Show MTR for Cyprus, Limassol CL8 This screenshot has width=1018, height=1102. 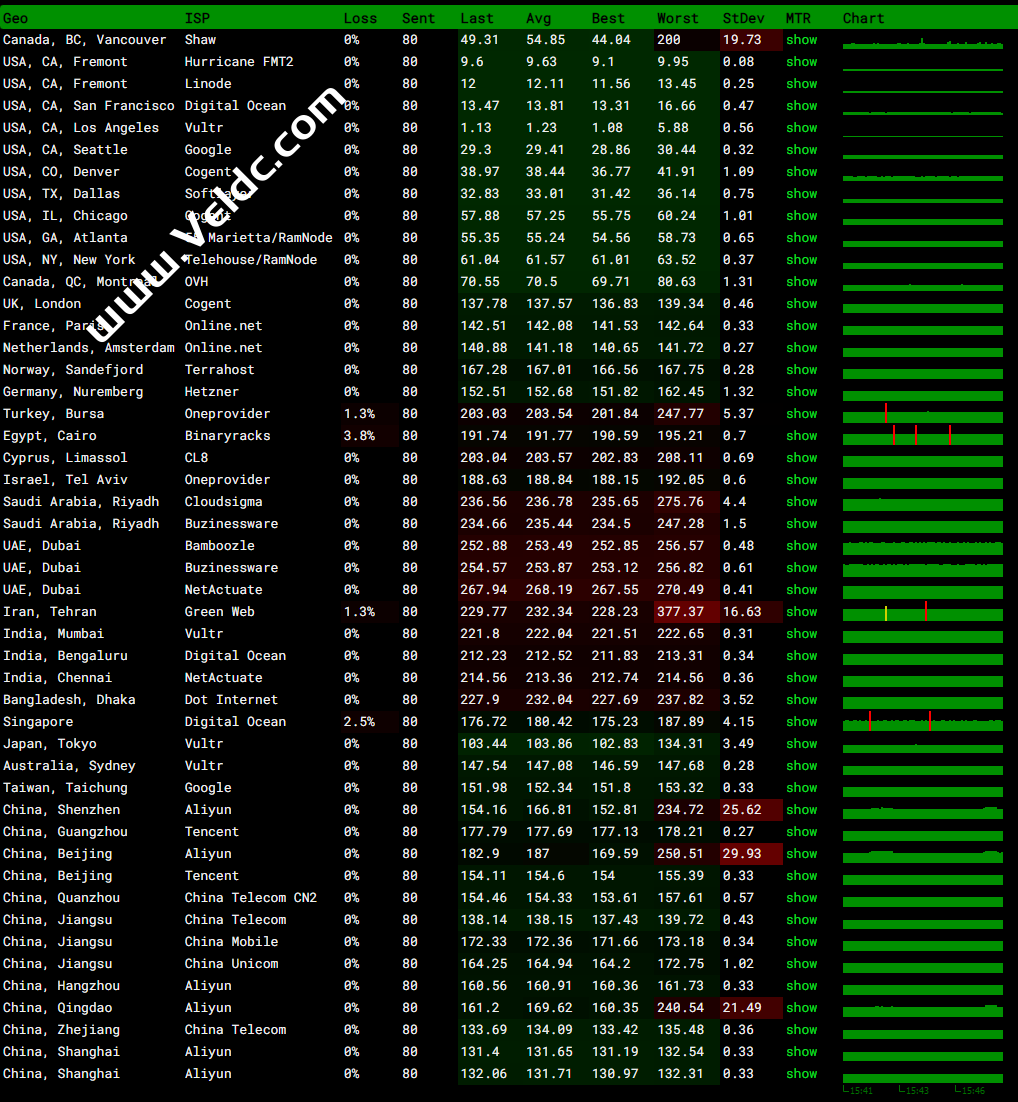tap(801, 458)
